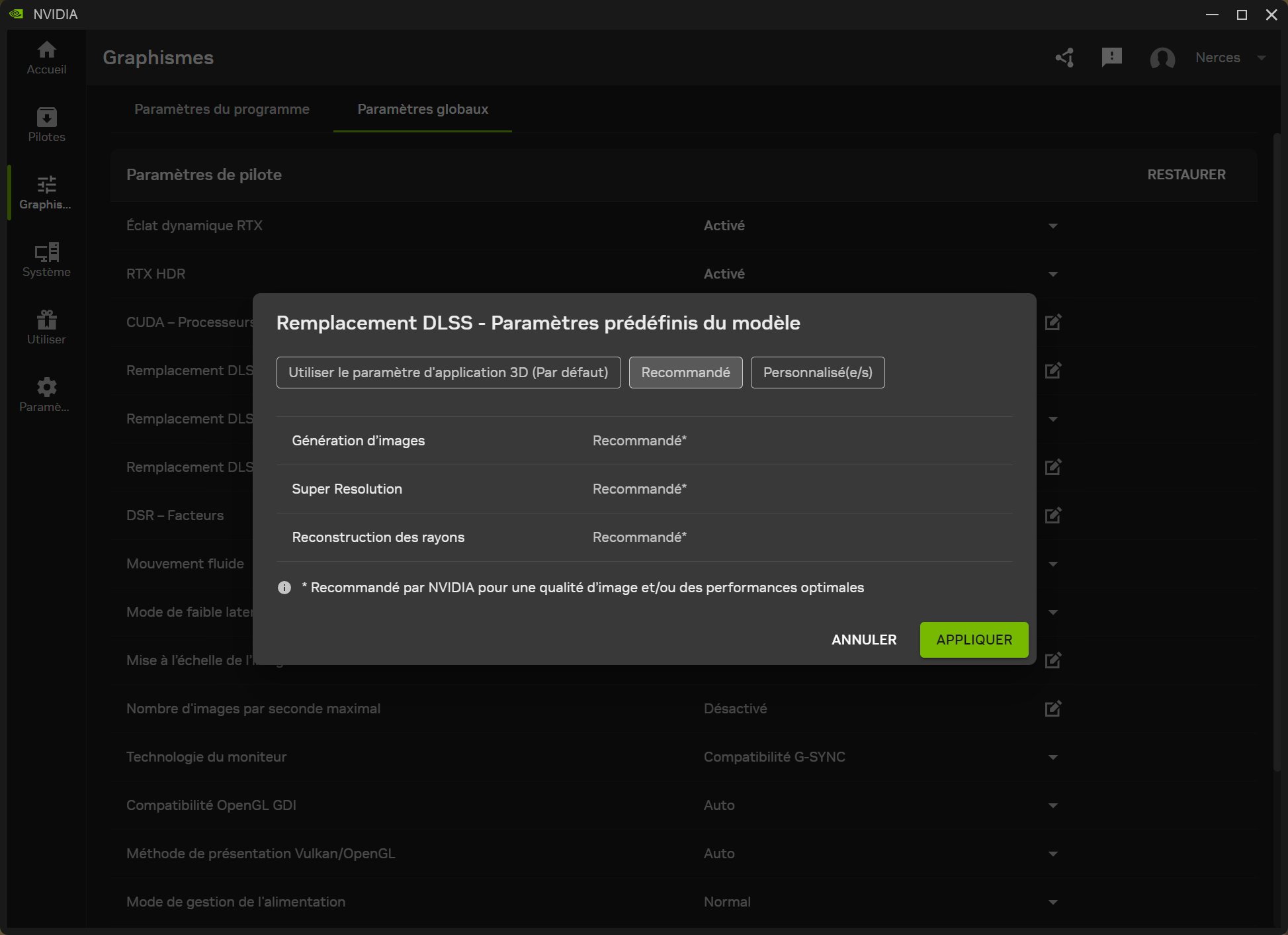Click the Compatibilité G-SYNC value
Screen dimensions: 1288x935
[x=774, y=757]
